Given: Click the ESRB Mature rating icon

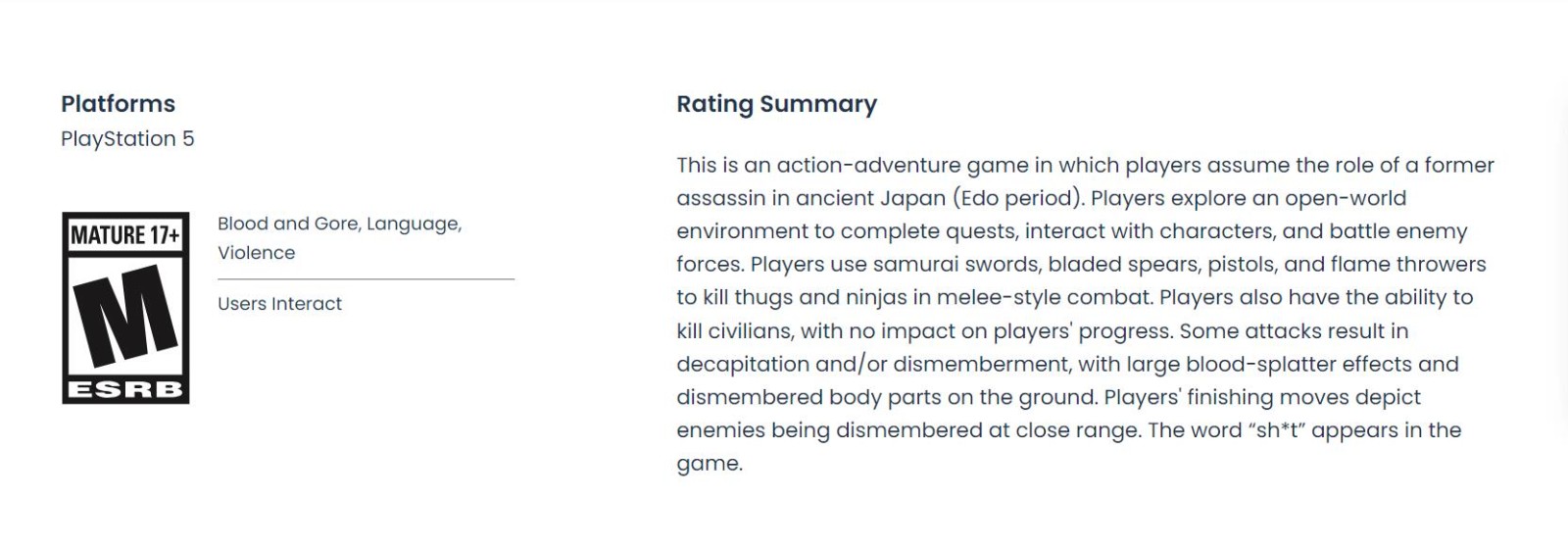Looking at the screenshot, I should click(125, 308).
